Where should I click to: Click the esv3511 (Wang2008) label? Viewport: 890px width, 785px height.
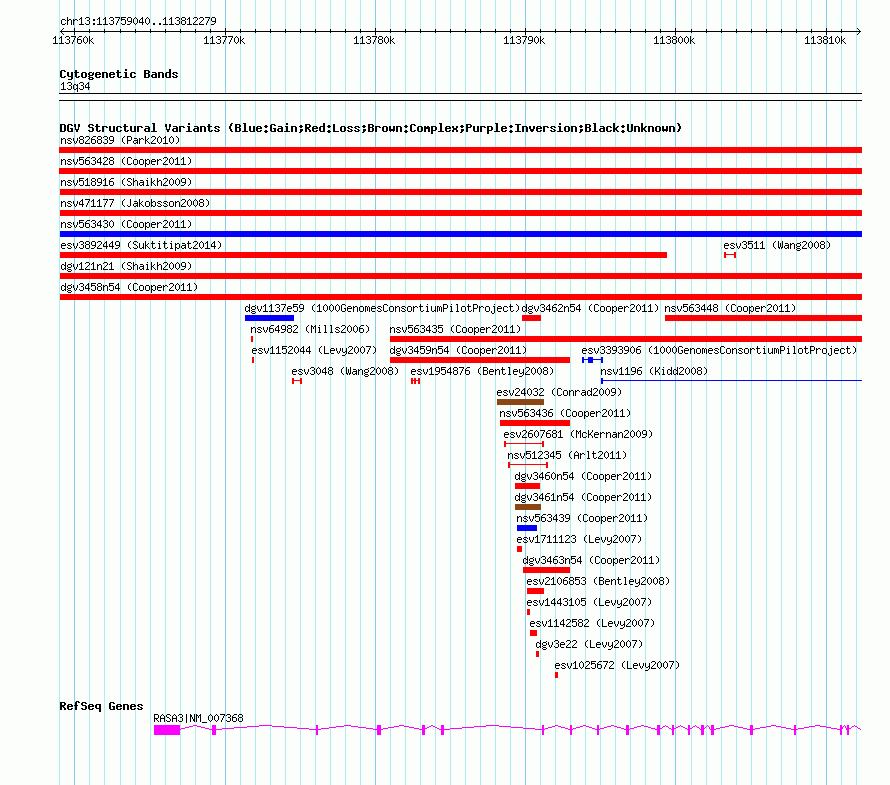tap(776, 245)
